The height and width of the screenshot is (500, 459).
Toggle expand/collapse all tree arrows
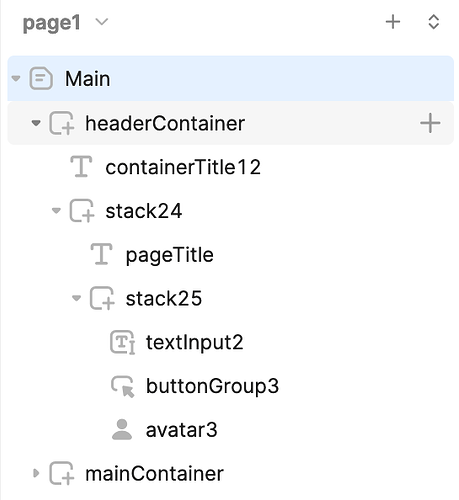click(x=433, y=22)
